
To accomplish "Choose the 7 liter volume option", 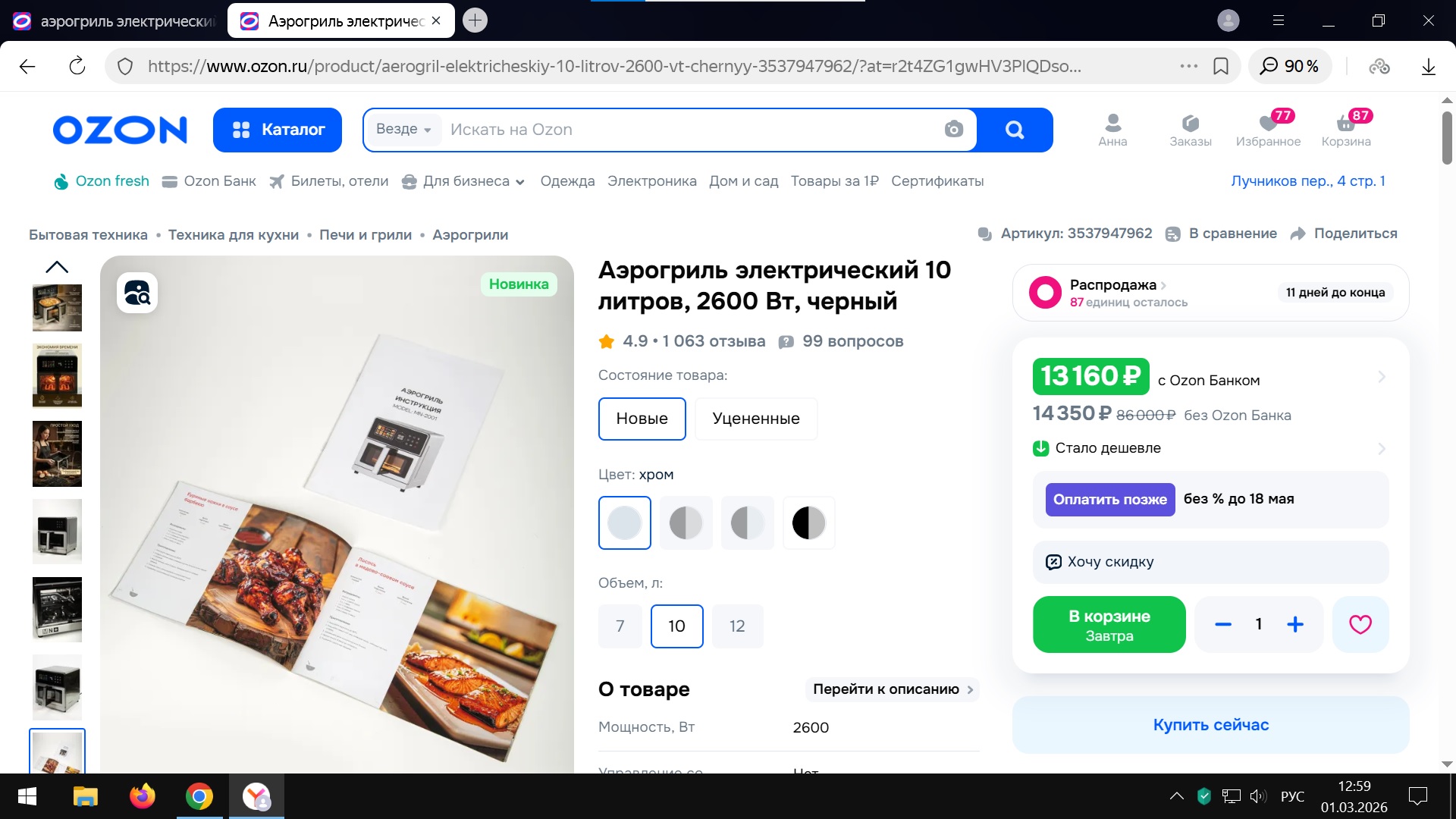I will point(620,626).
